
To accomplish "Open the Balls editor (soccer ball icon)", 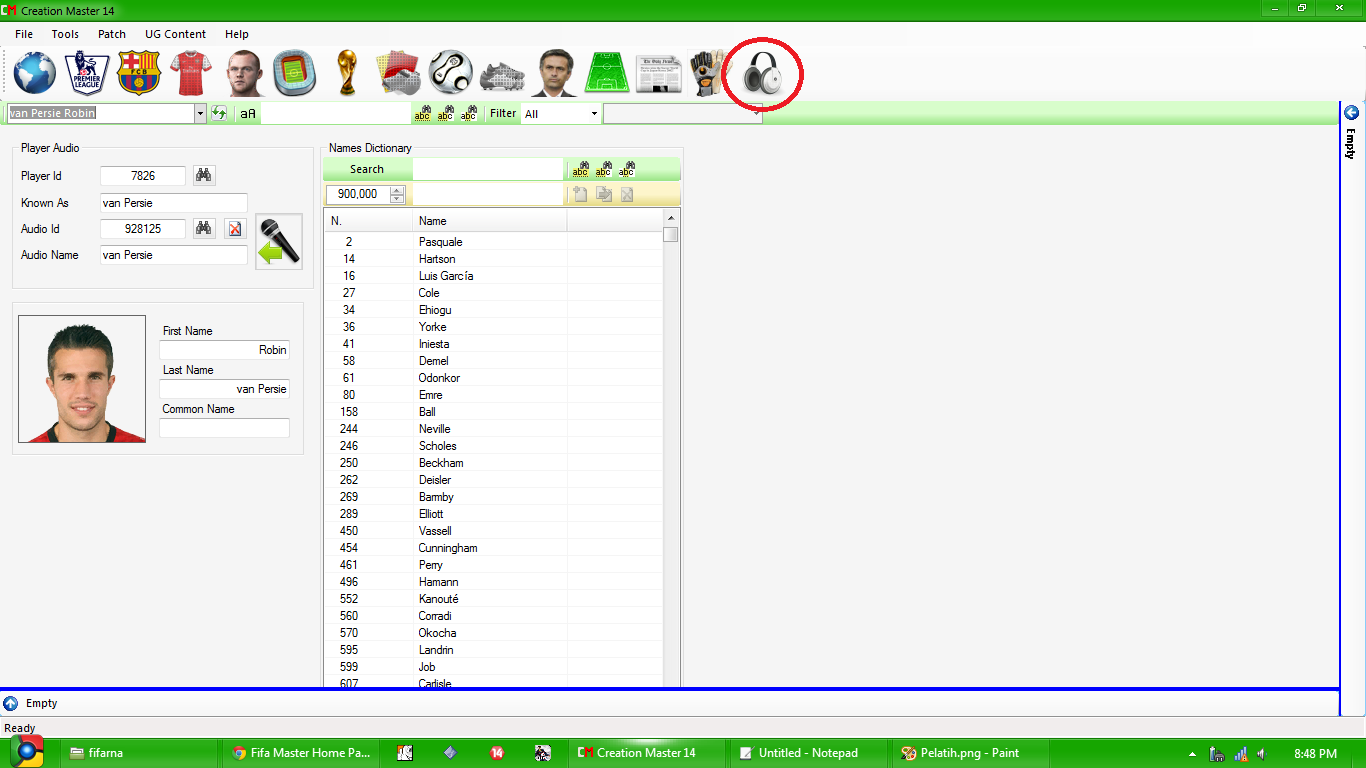I will click(x=450, y=72).
